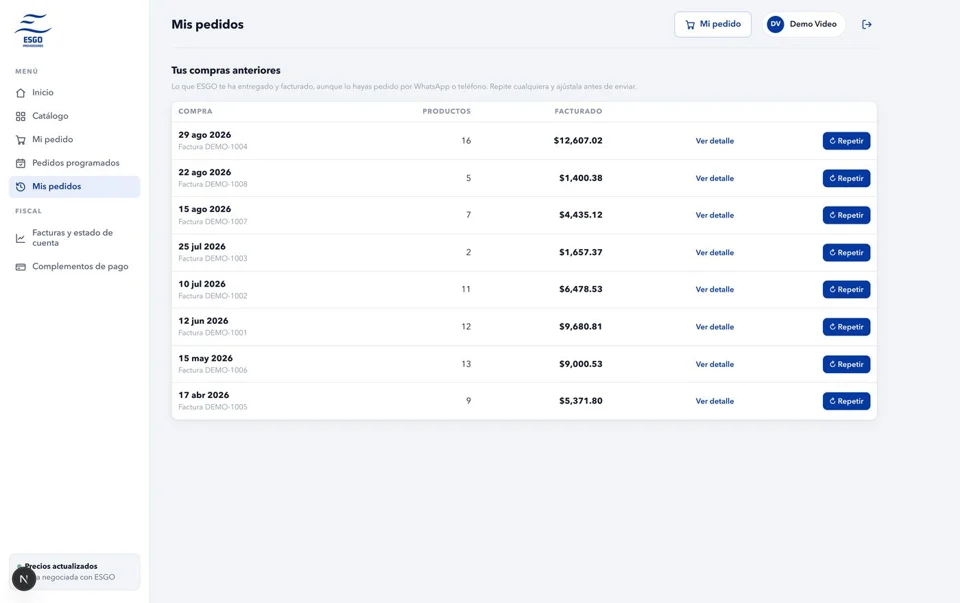Click the logout icon
The width and height of the screenshot is (960, 603).
(x=866, y=24)
